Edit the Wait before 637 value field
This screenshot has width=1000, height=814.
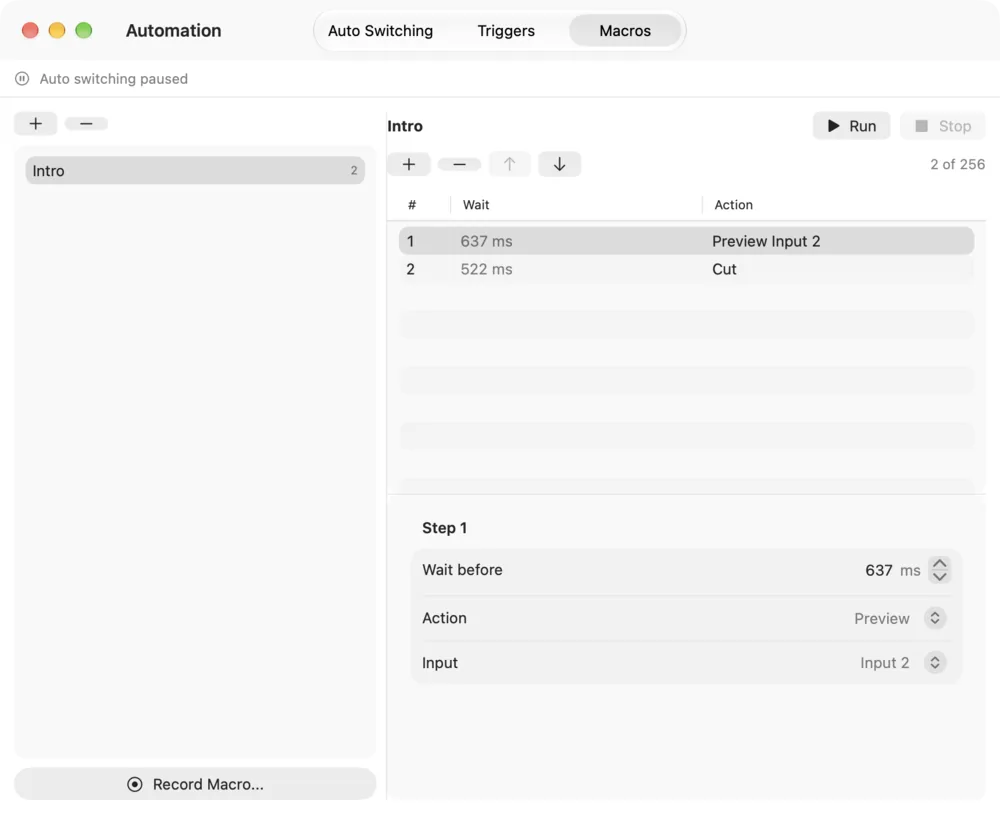click(x=878, y=570)
